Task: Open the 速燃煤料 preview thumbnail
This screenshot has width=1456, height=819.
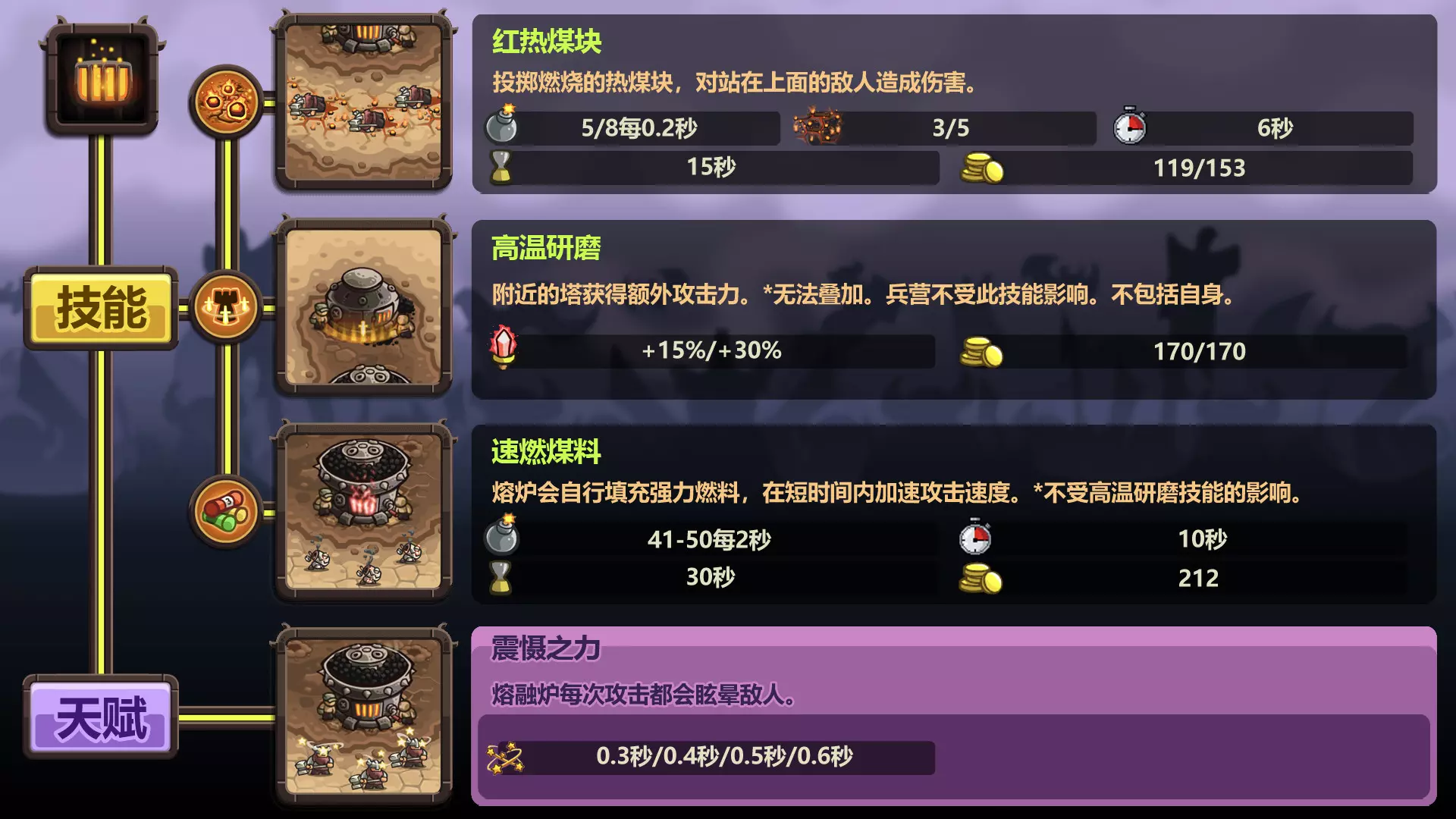Action: click(x=364, y=512)
